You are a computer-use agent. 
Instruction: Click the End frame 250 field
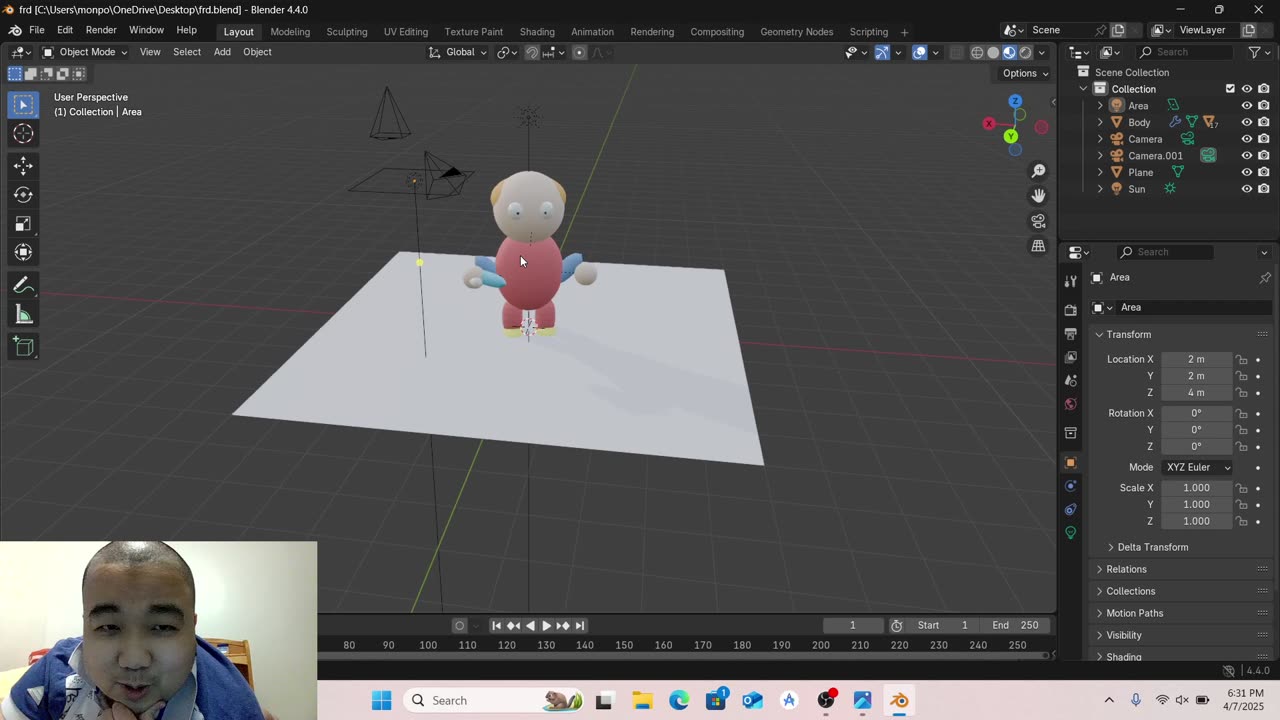(x=1015, y=626)
